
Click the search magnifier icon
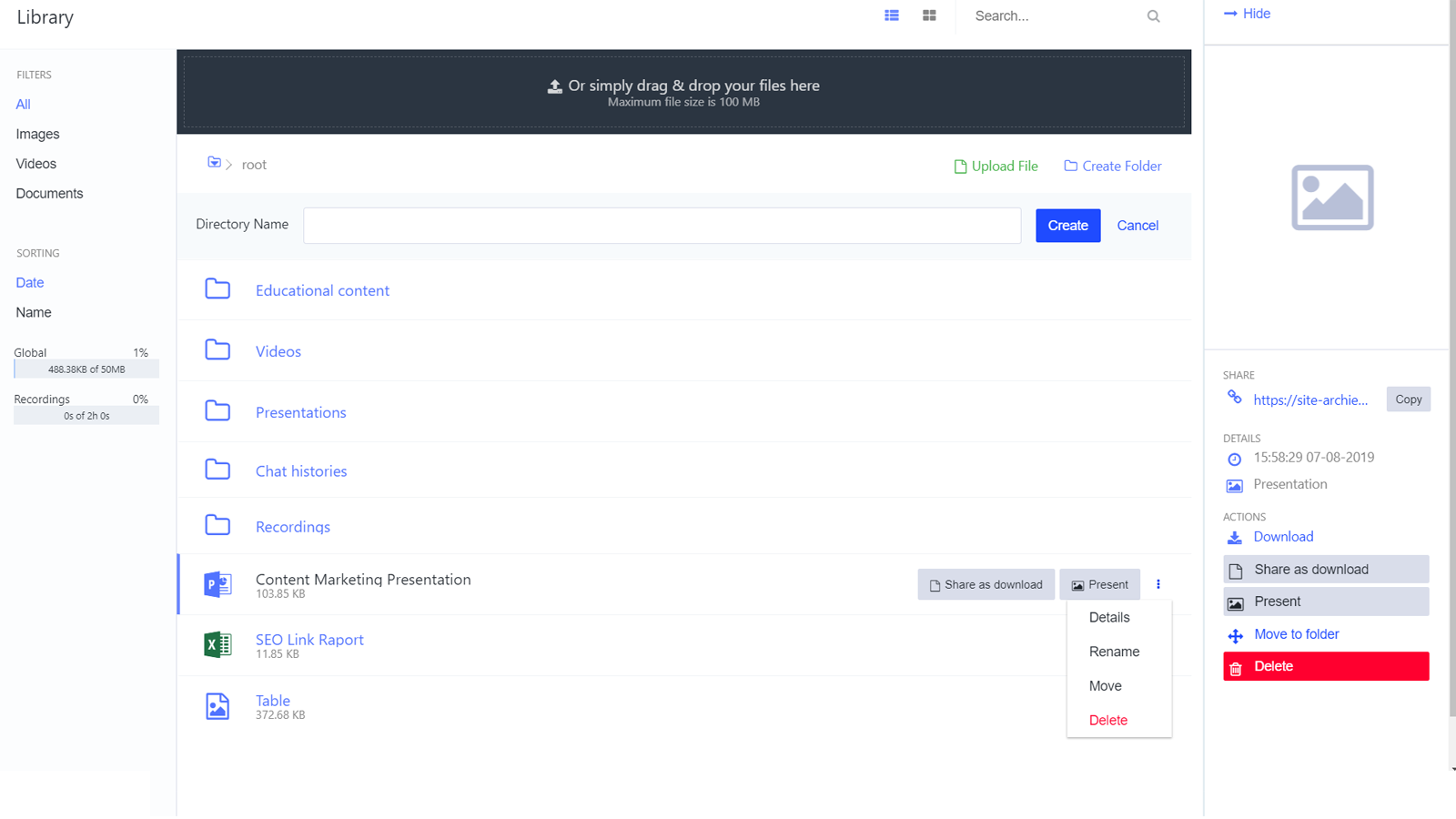(x=1153, y=15)
